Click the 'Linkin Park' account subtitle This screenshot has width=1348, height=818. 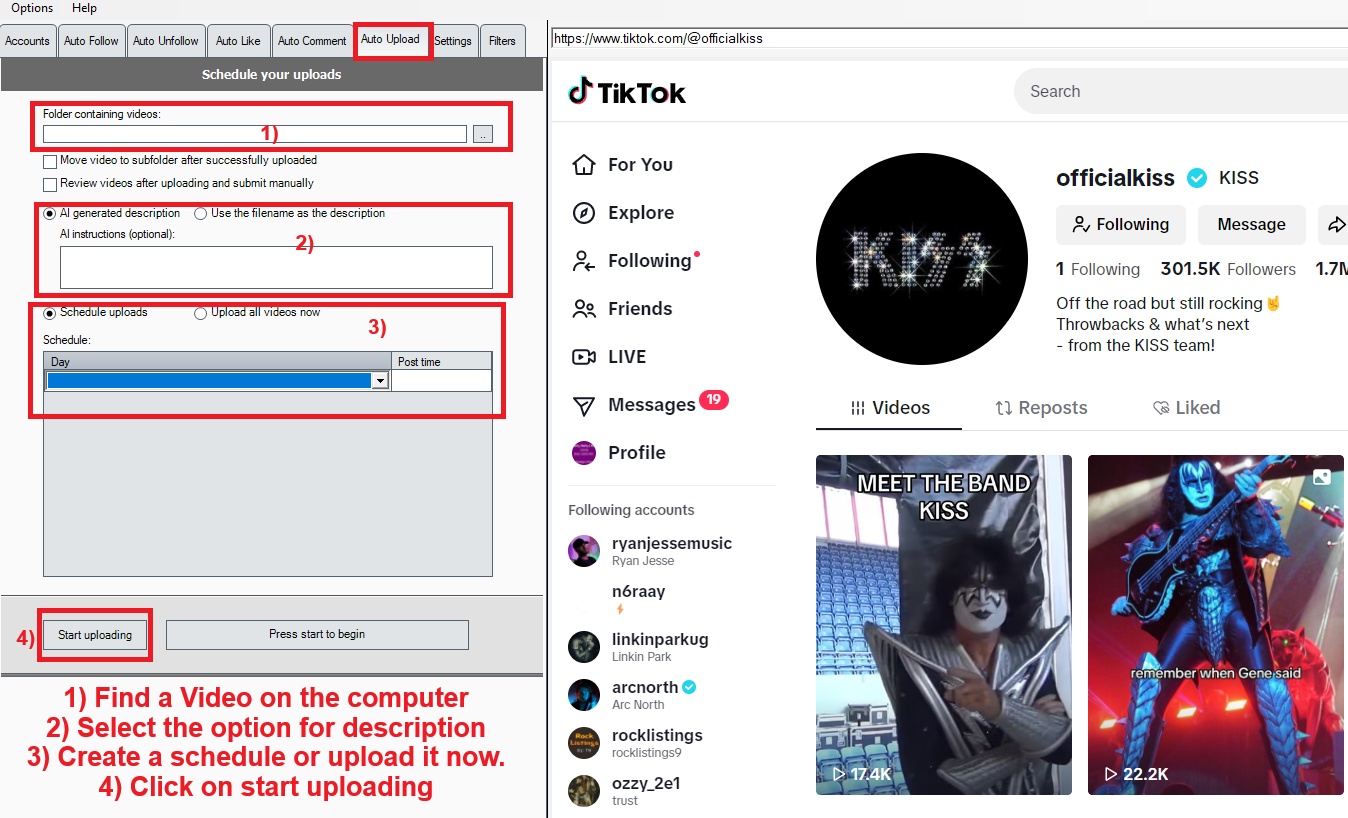tap(642, 657)
